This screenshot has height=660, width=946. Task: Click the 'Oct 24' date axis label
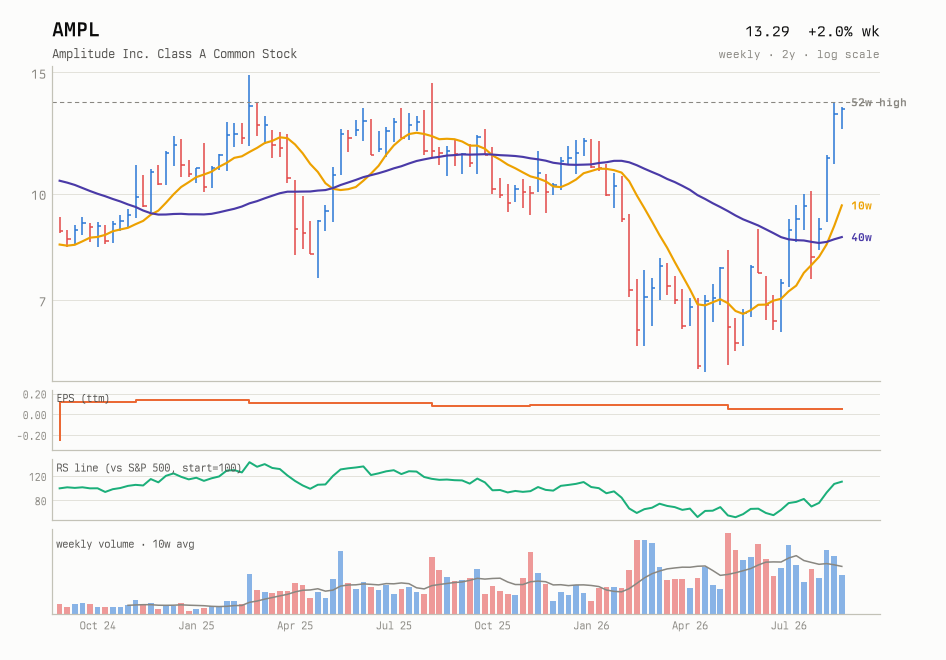[97, 626]
